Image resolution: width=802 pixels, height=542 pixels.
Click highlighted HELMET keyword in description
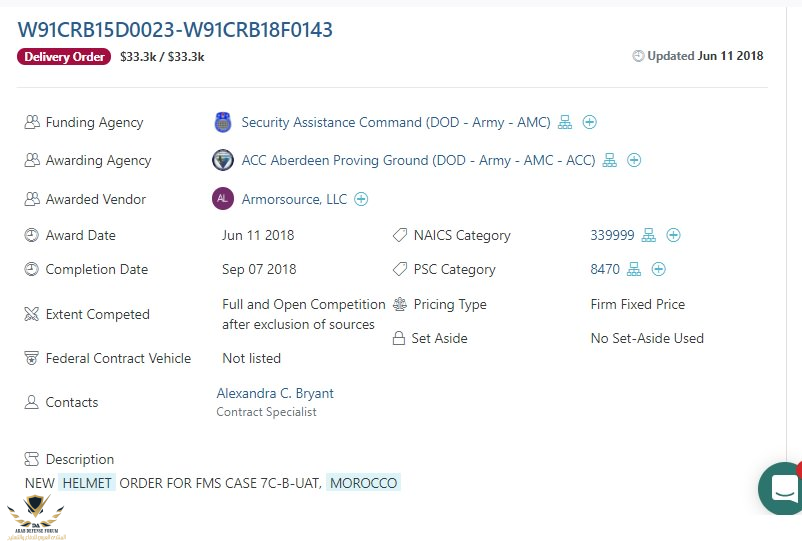point(87,483)
